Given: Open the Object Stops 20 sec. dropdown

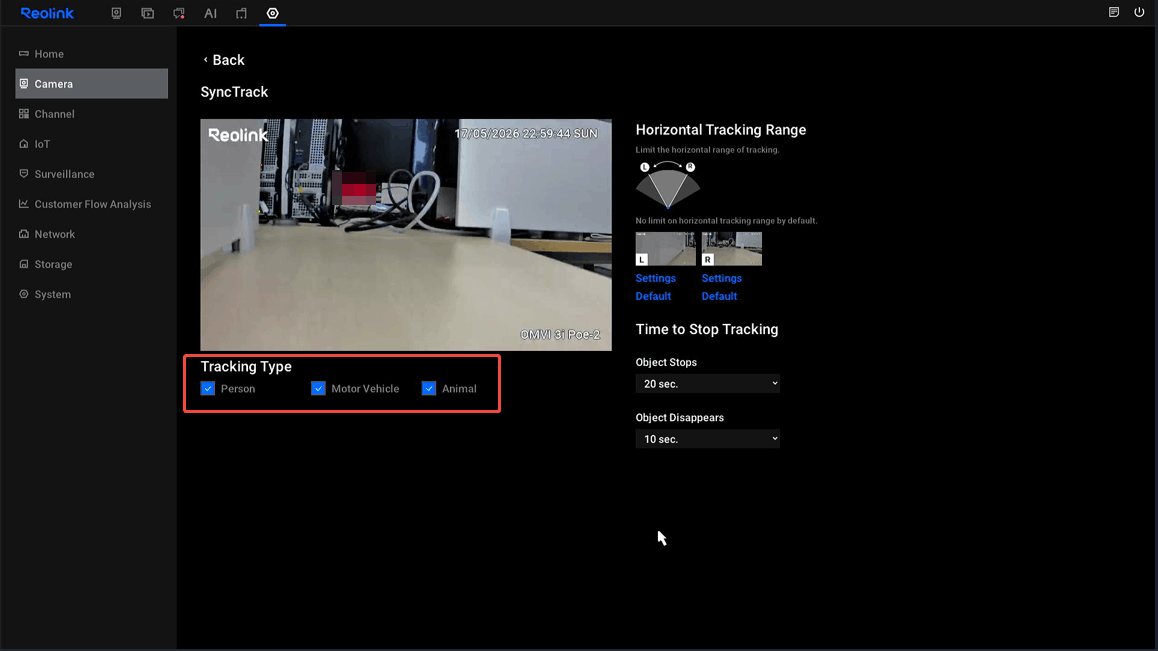Looking at the screenshot, I should (708, 384).
